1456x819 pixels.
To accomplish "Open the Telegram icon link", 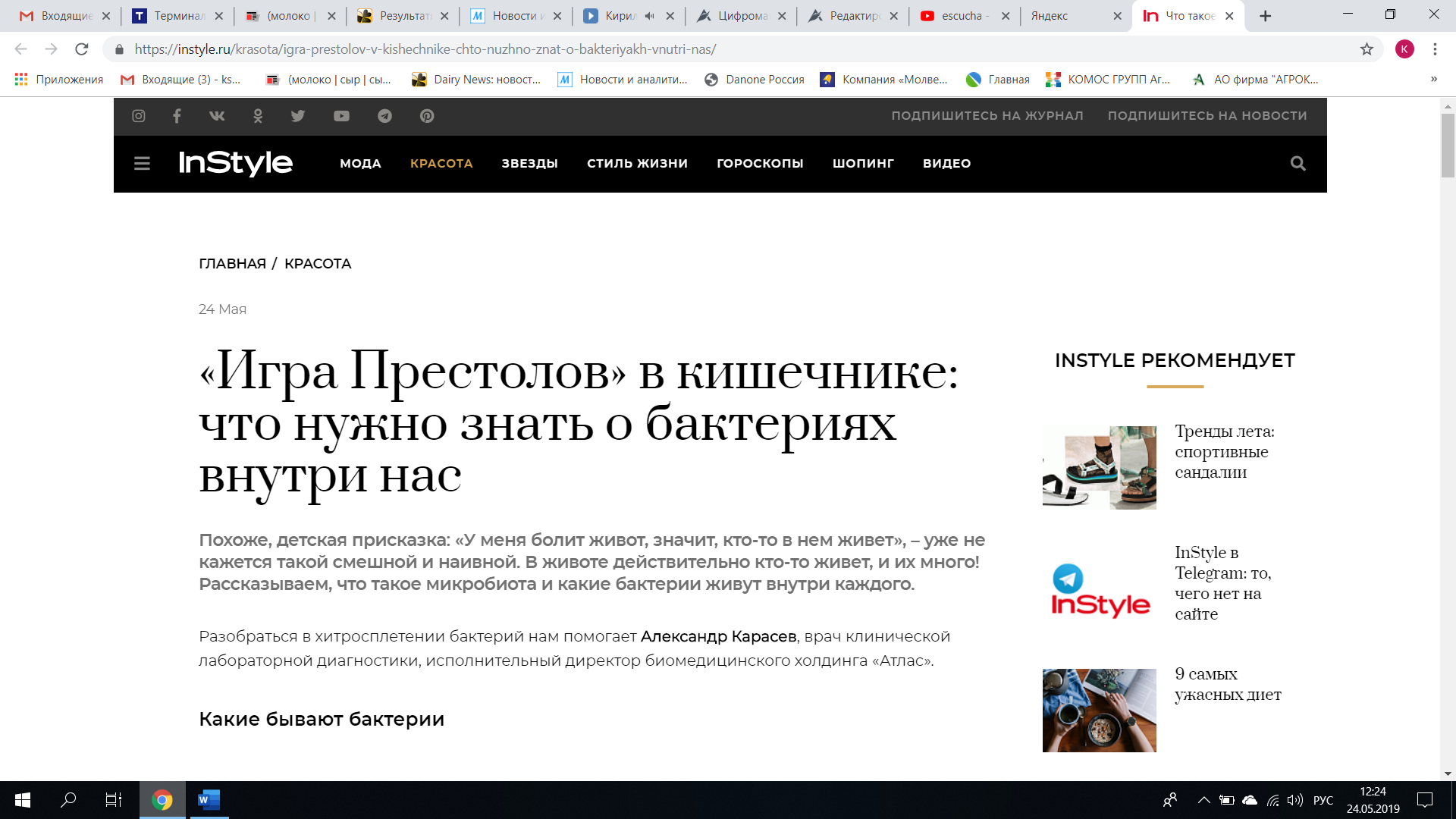I will click(x=385, y=116).
